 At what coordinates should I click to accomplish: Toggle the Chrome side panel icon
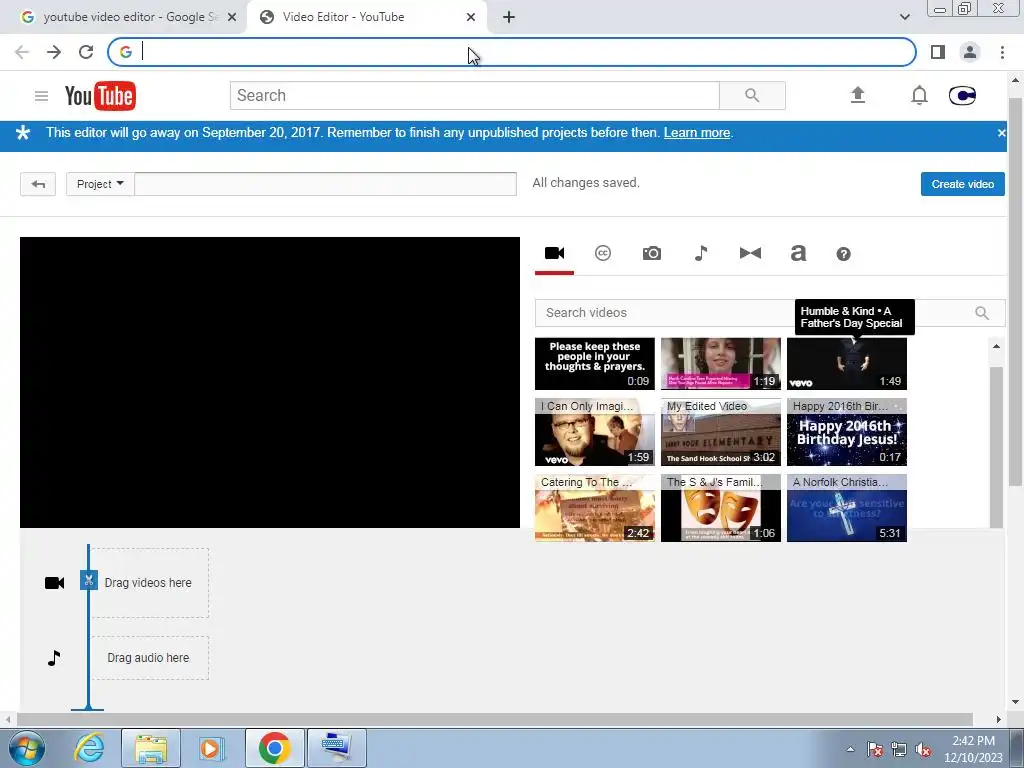[938, 52]
